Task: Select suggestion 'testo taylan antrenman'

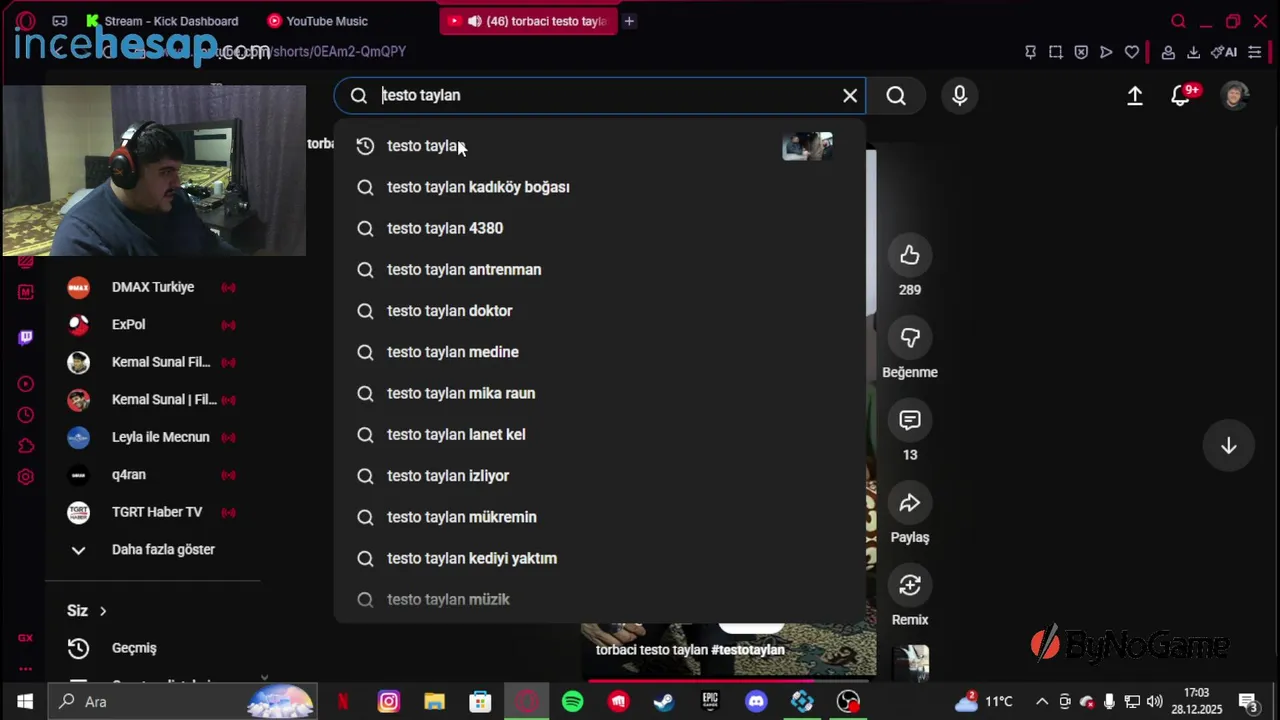Action: (x=600, y=270)
